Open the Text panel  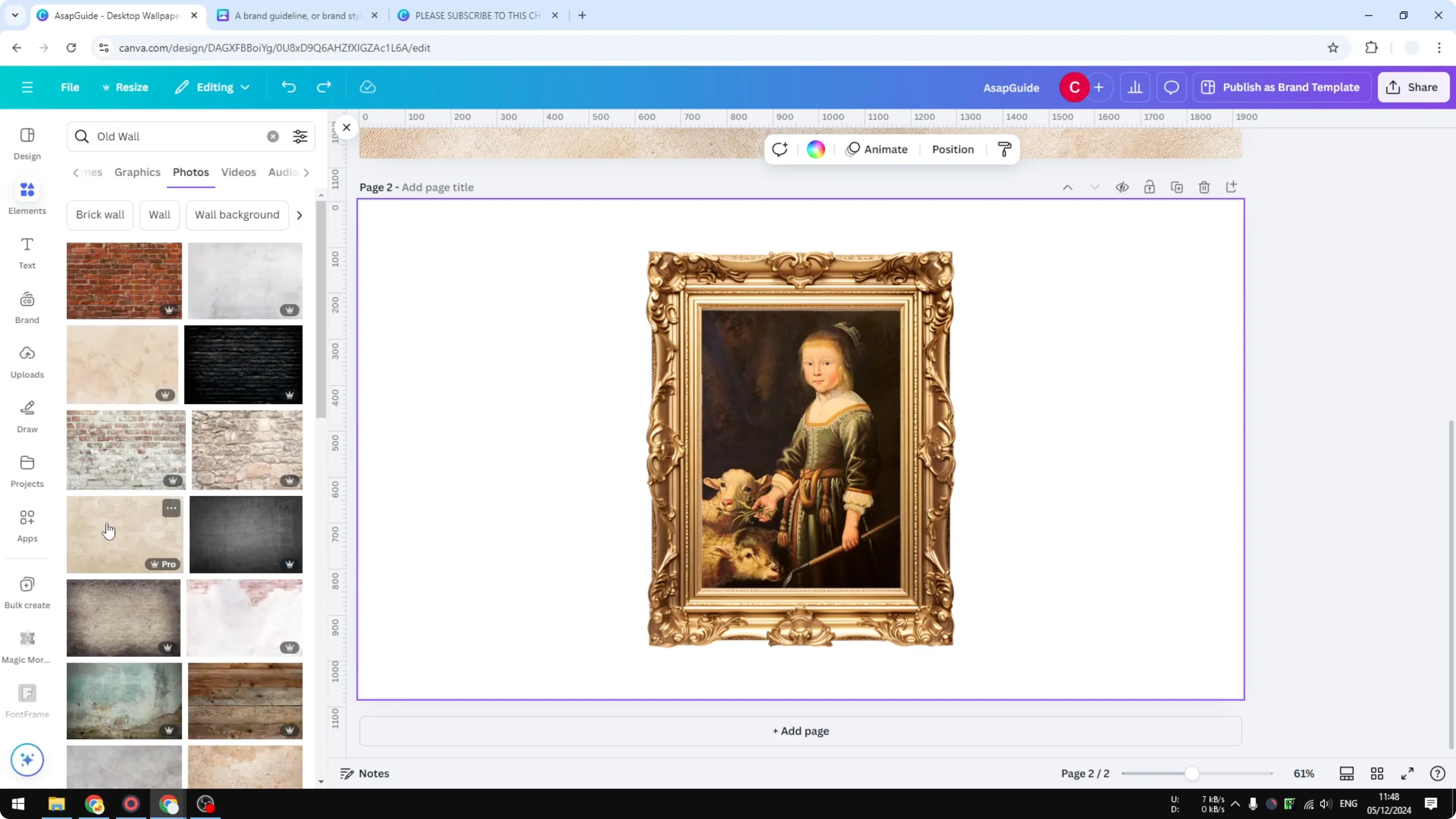27,251
